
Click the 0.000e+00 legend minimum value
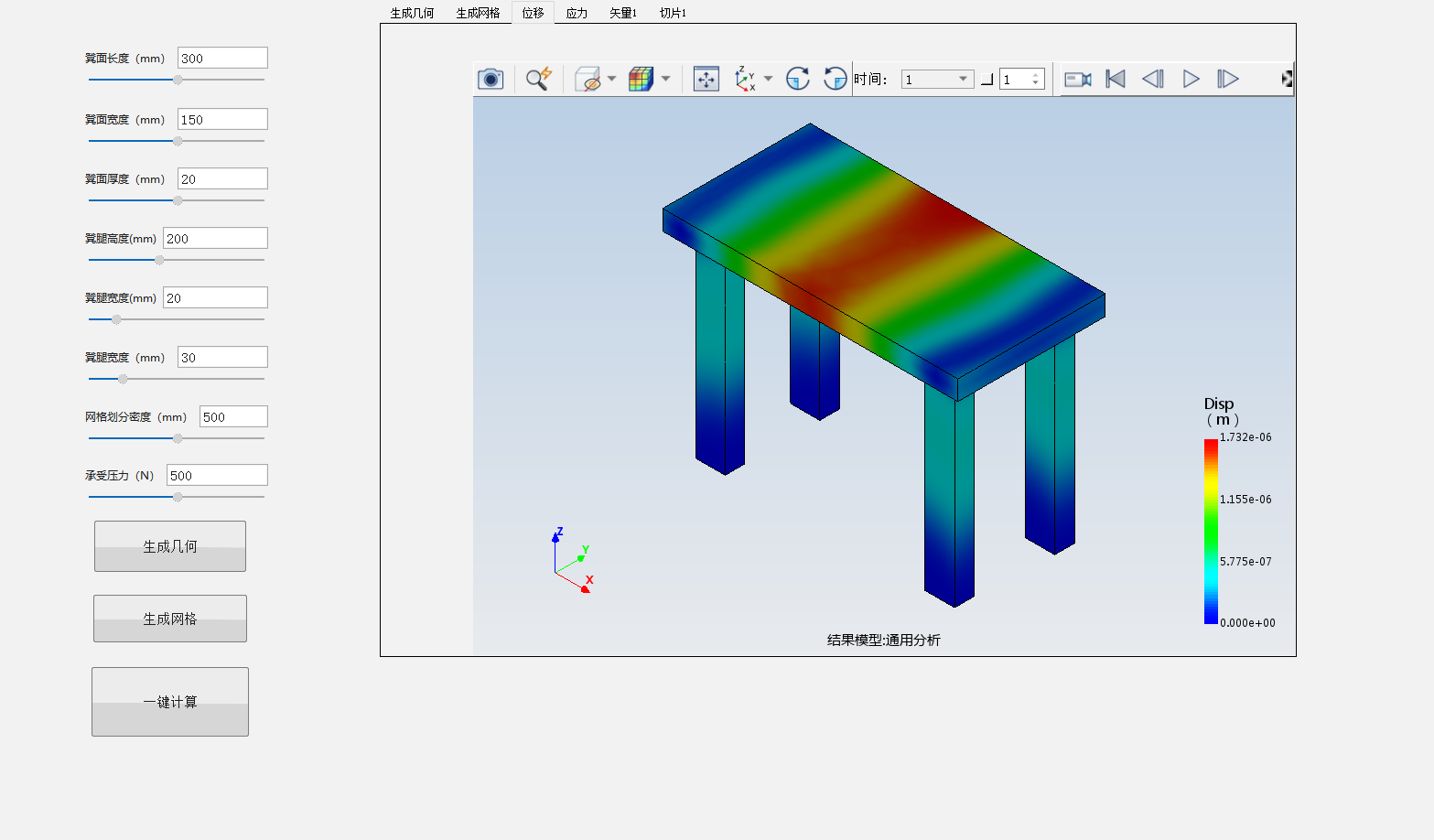pos(1247,623)
